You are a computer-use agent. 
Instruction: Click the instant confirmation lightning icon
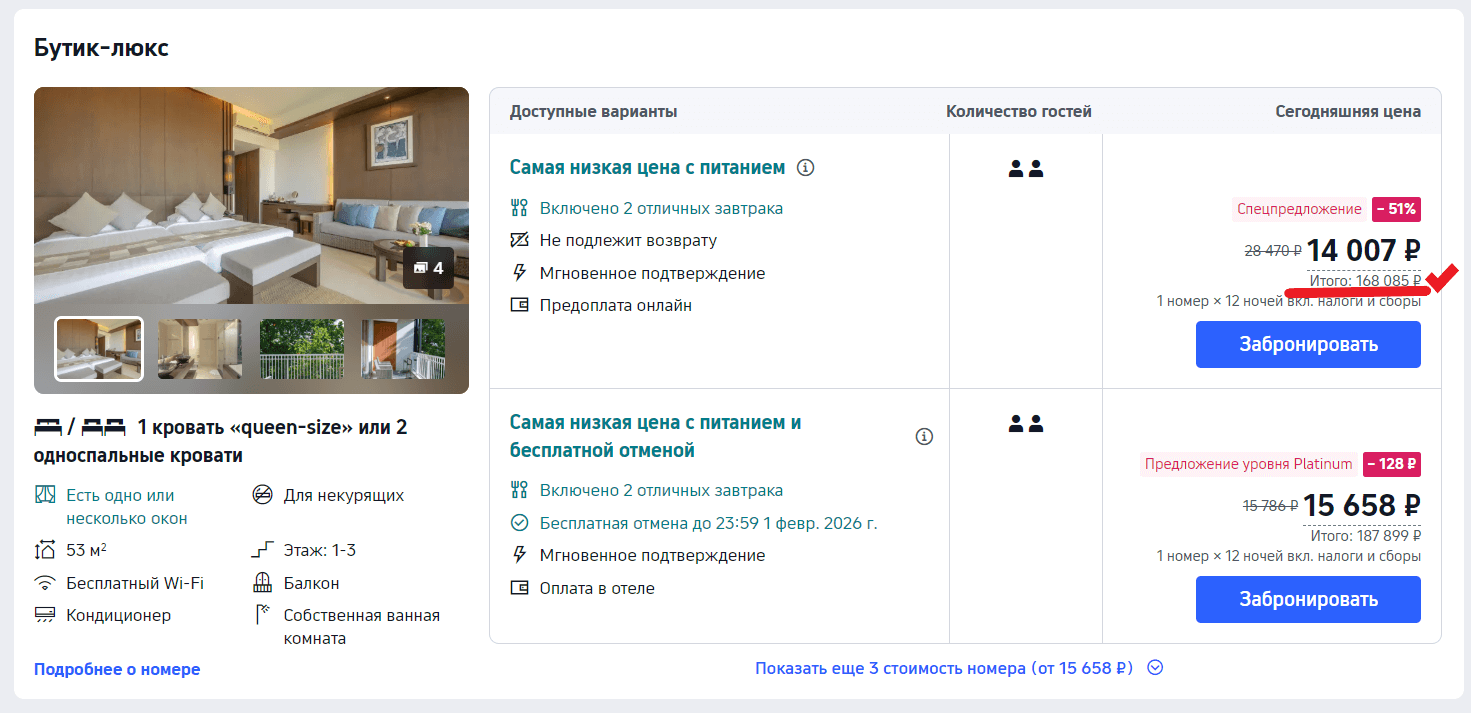tap(518, 272)
